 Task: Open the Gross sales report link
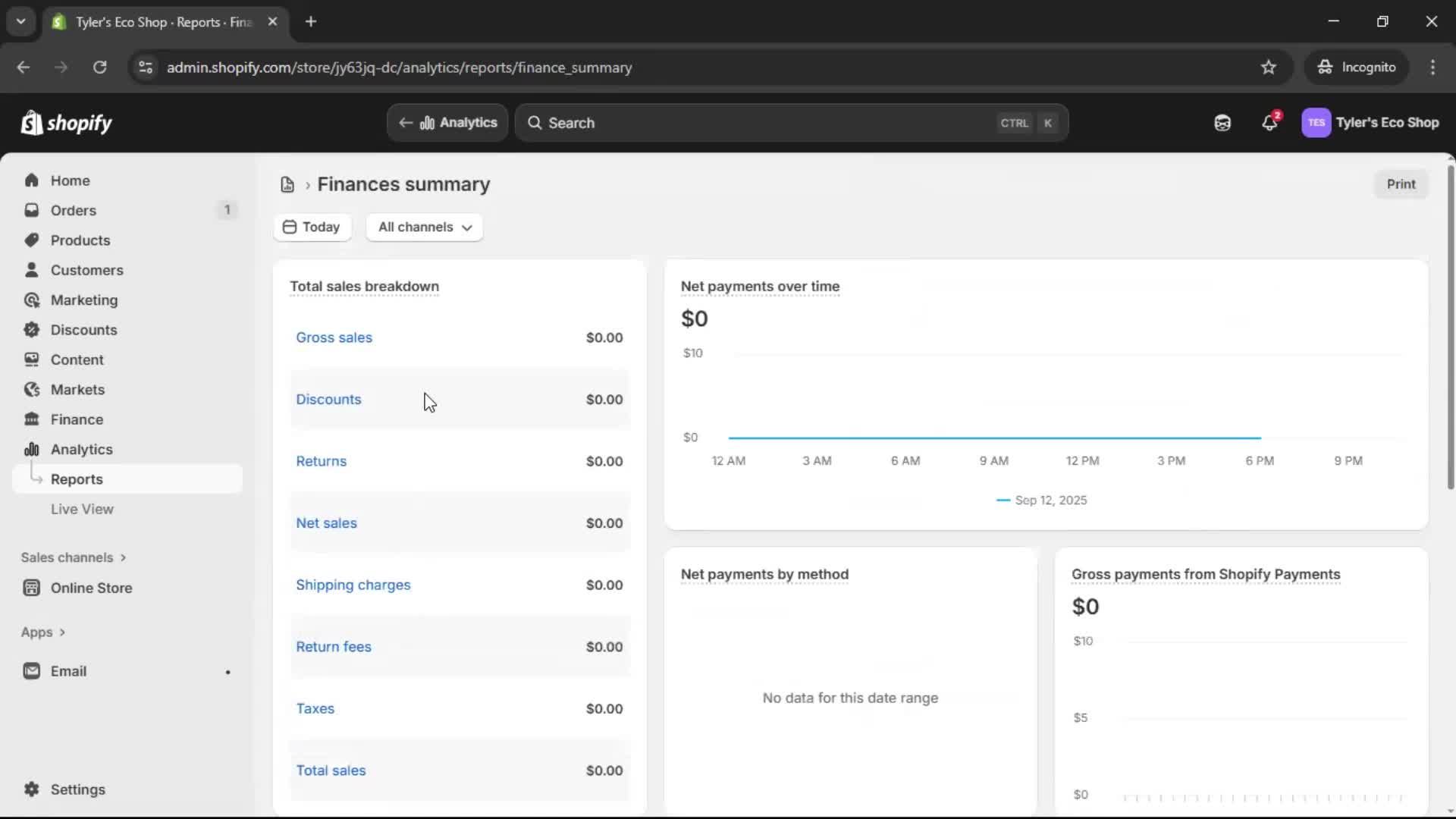[x=334, y=337]
